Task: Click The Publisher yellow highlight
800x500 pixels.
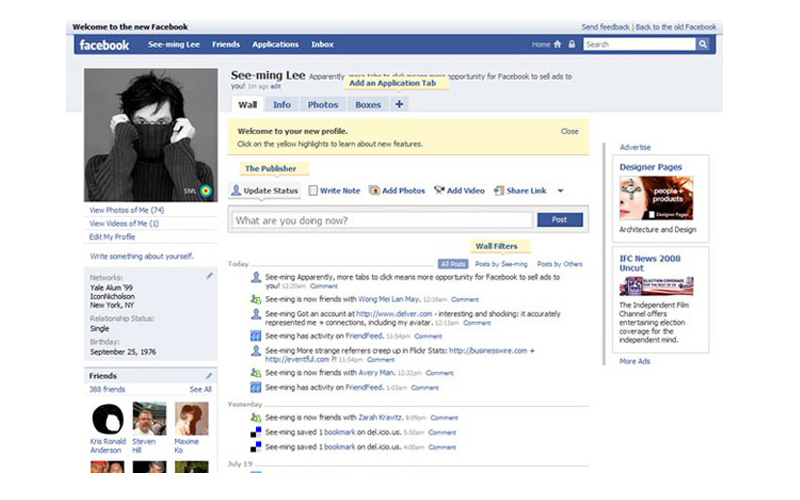Action: coord(274,169)
